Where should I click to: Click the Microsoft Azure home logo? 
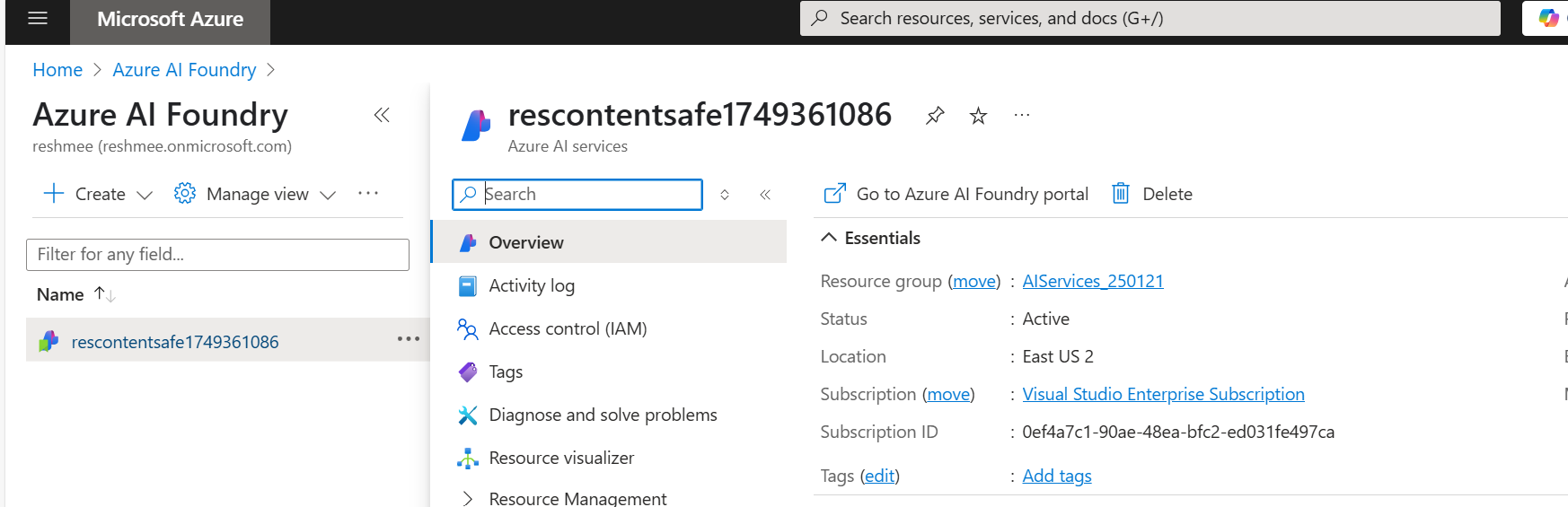click(170, 19)
